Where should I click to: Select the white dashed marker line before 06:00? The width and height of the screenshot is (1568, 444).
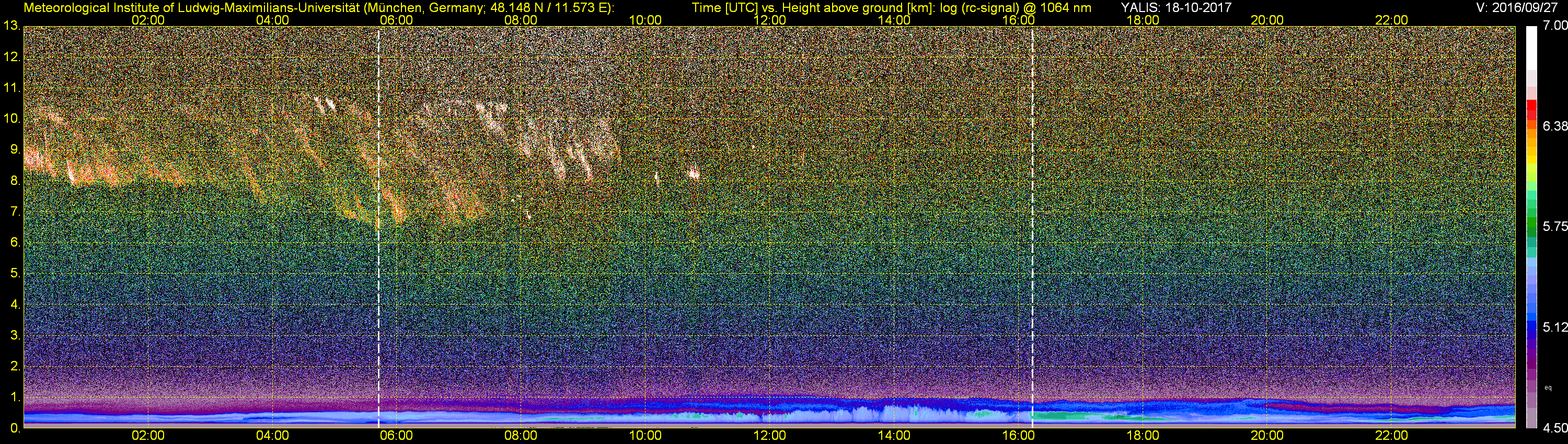click(x=378, y=227)
